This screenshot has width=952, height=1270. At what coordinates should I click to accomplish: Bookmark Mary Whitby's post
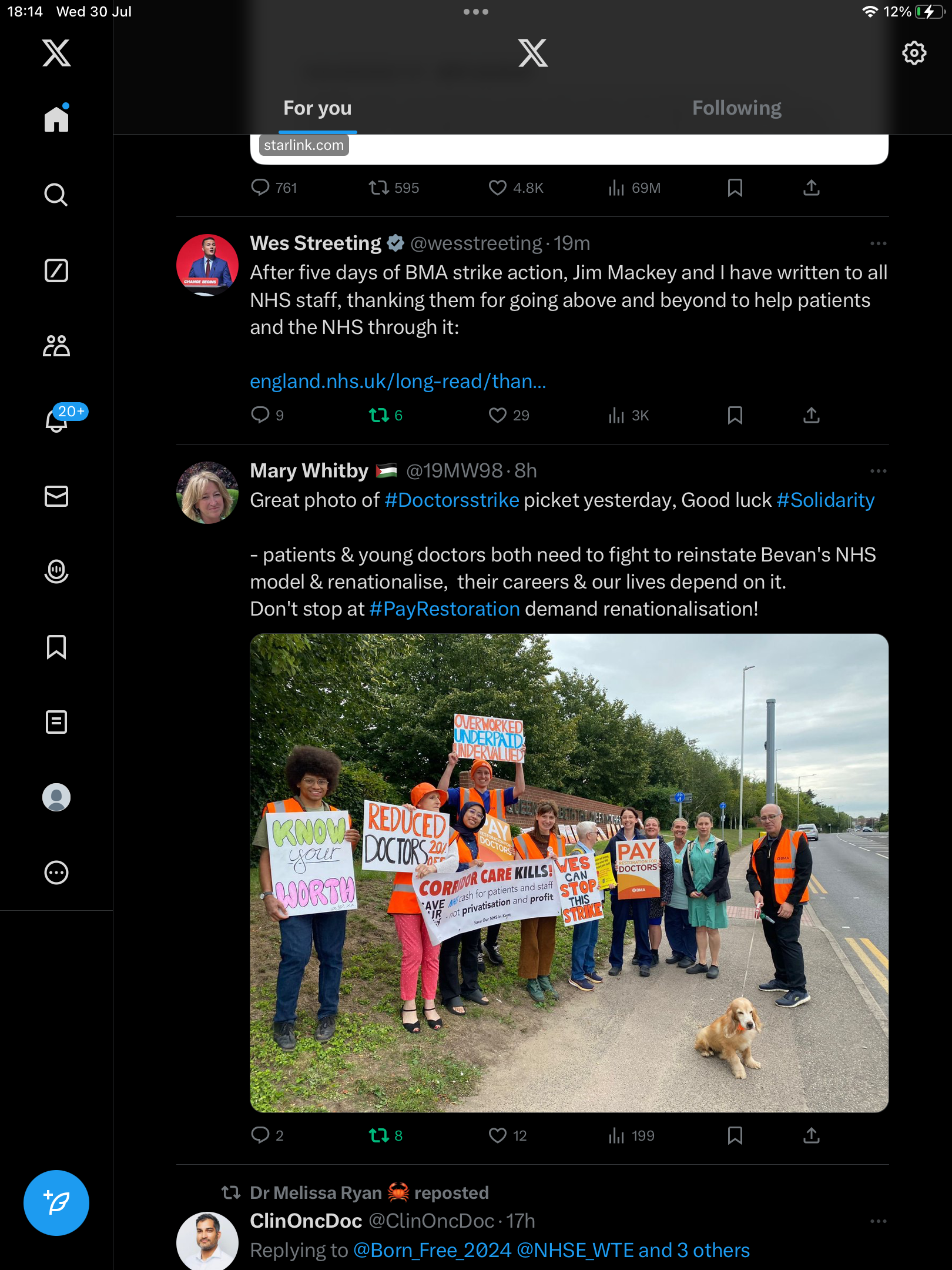[735, 1135]
